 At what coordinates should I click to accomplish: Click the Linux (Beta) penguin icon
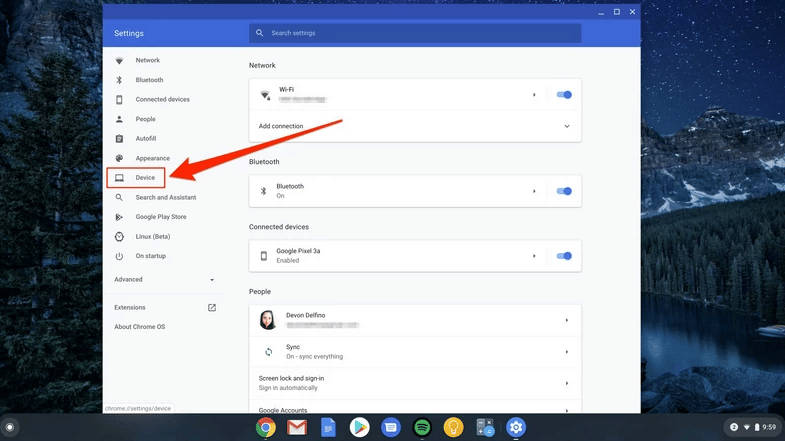click(119, 236)
